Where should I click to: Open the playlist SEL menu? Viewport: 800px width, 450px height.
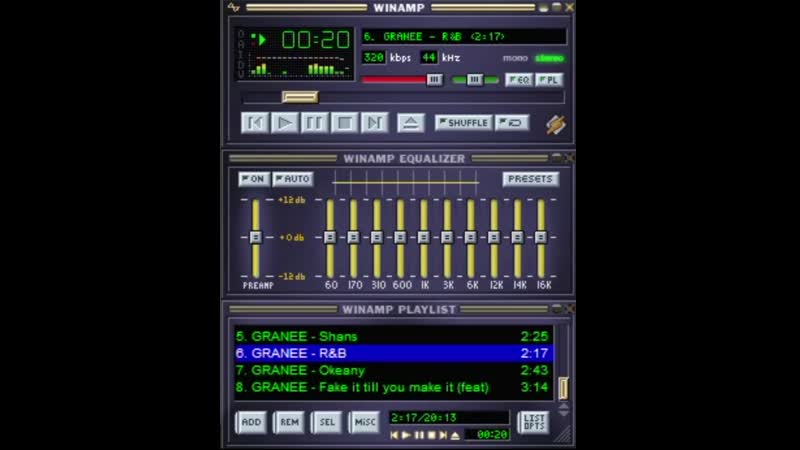point(327,422)
